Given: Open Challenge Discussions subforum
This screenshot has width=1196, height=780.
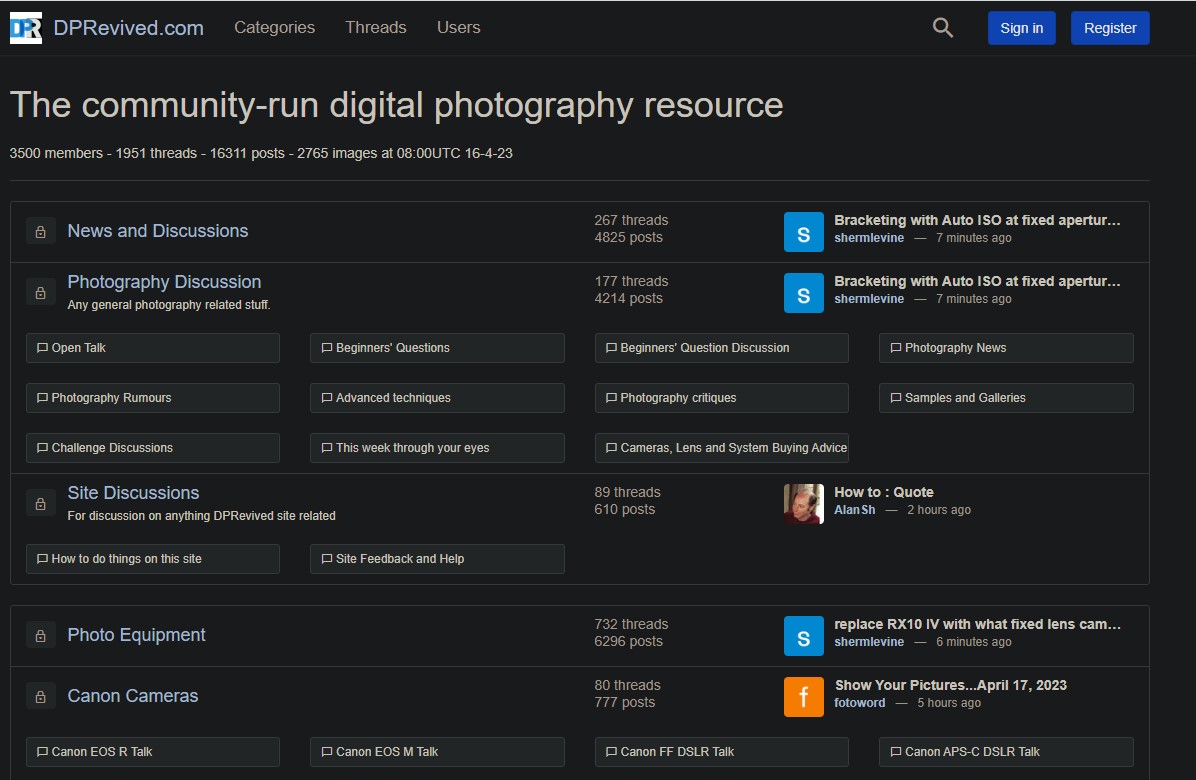Looking at the screenshot, I should [x=153, y=448].
